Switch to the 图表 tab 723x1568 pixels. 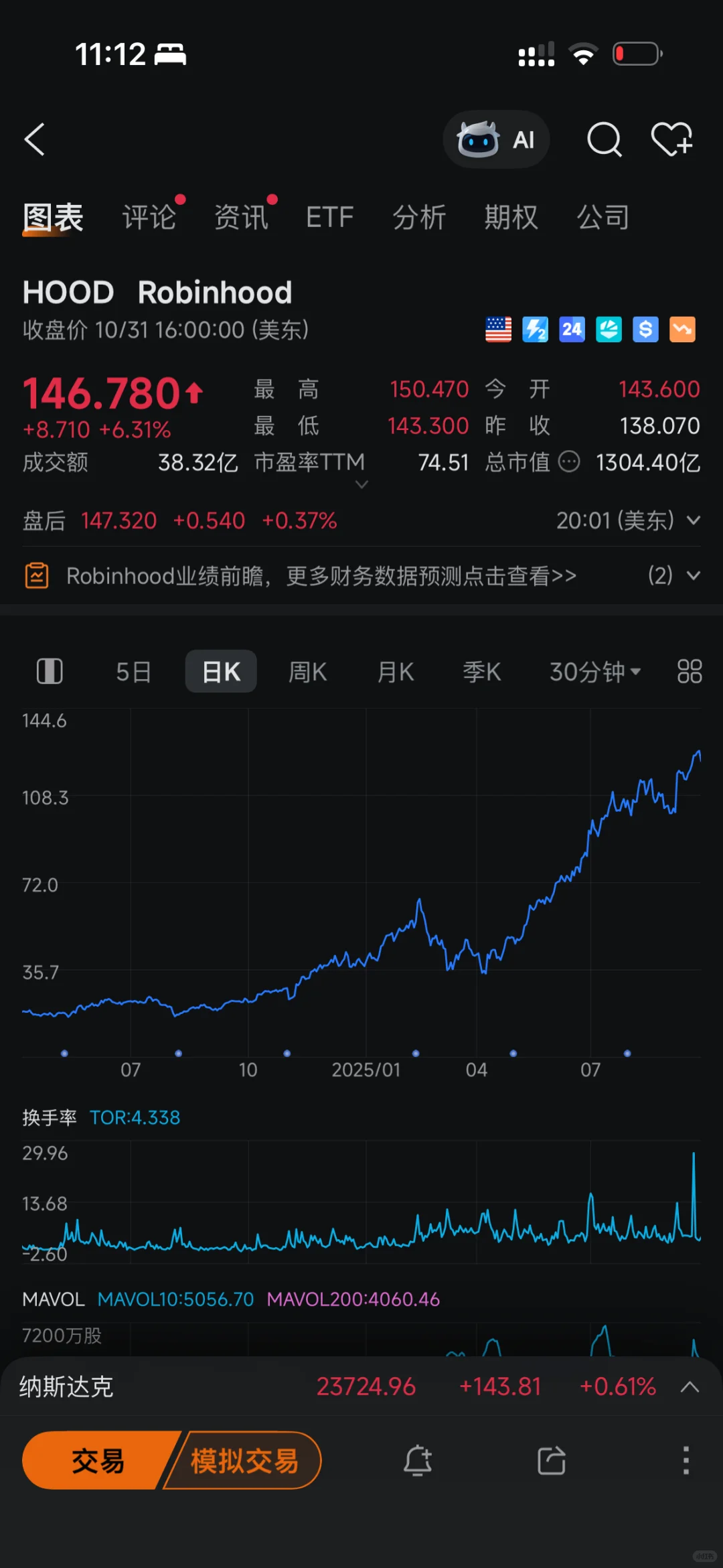53,218
